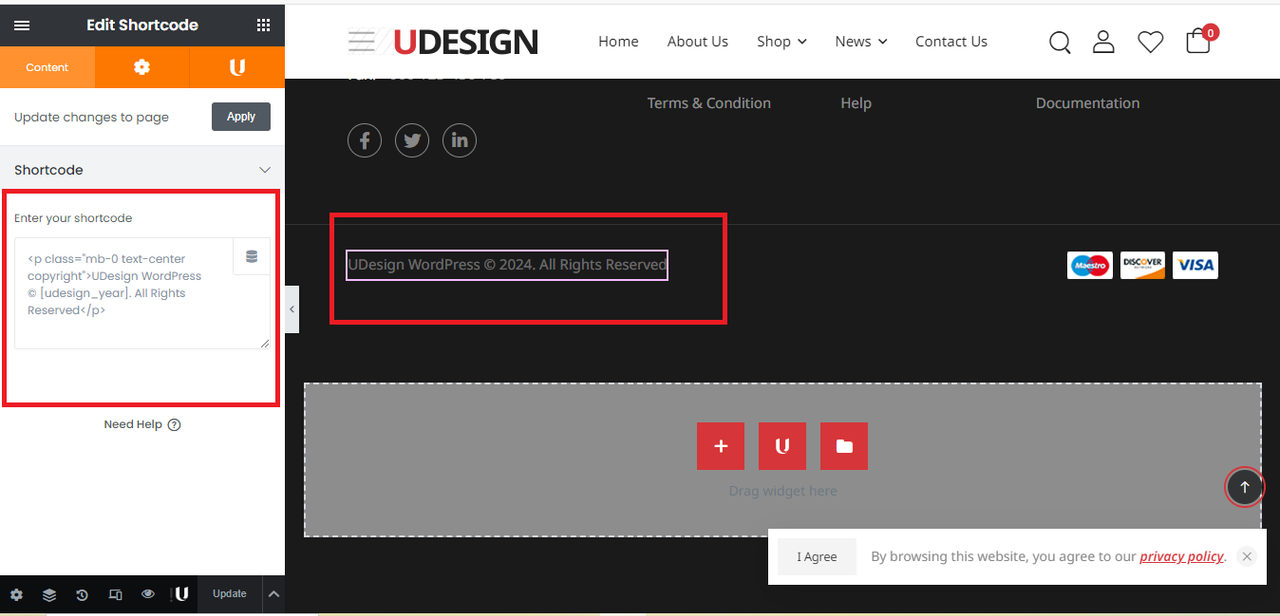1280x616 pixels.
Task: Add new section with plus button
Action: pyautogui.click(x=720, y=446)
